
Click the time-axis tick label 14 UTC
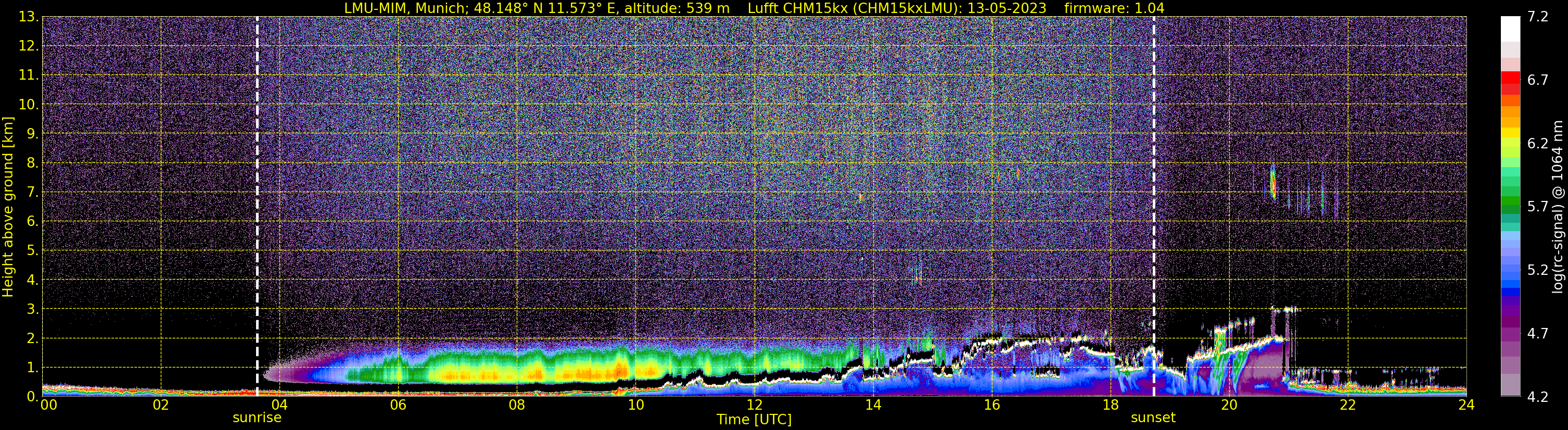tap(873, 406)
